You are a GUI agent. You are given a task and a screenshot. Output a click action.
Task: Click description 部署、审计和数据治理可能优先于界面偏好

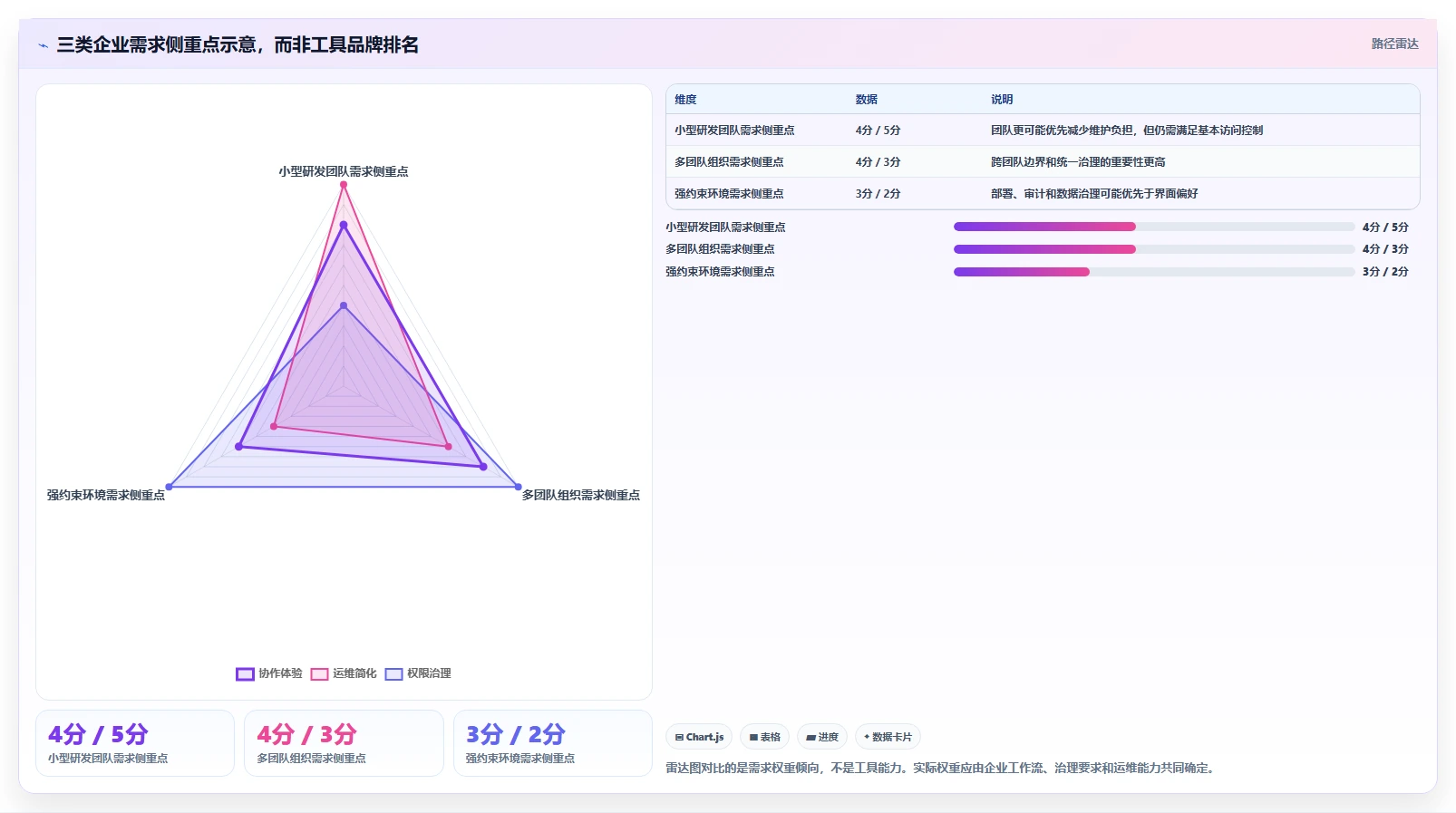point(1094,194)
